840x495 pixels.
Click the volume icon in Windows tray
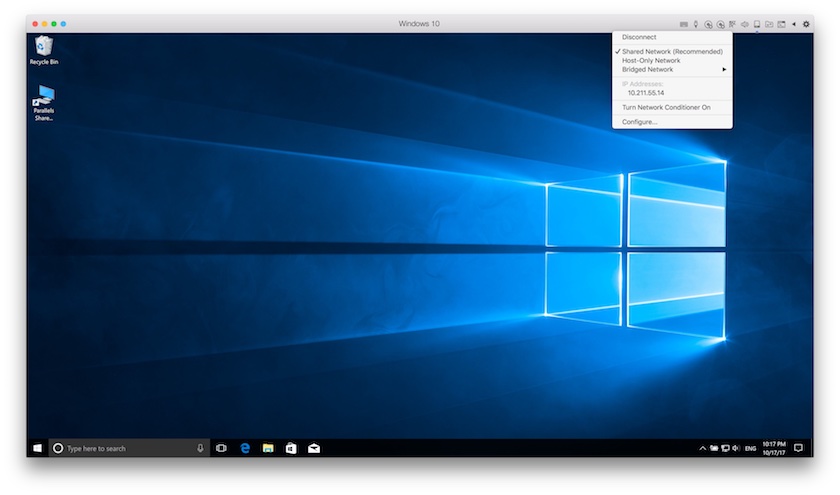(x=736, y=448)
